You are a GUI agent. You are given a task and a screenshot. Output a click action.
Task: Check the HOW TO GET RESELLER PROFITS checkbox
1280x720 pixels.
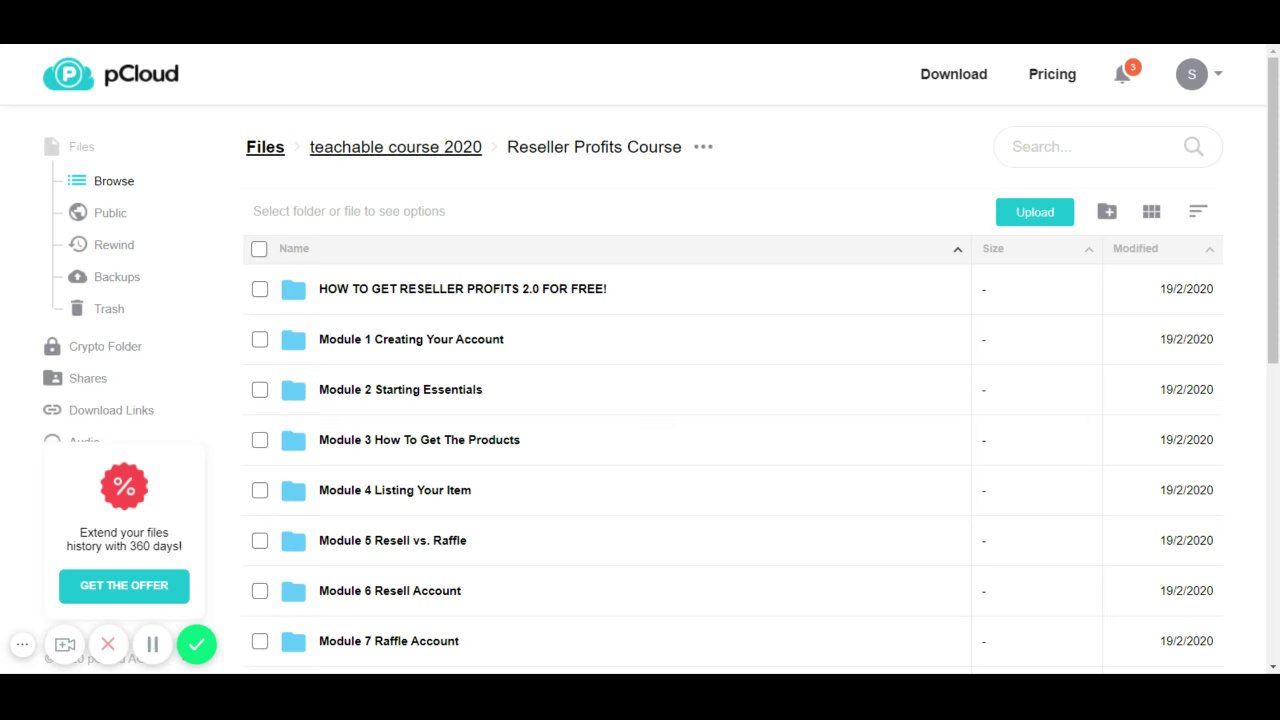point(260,289)
